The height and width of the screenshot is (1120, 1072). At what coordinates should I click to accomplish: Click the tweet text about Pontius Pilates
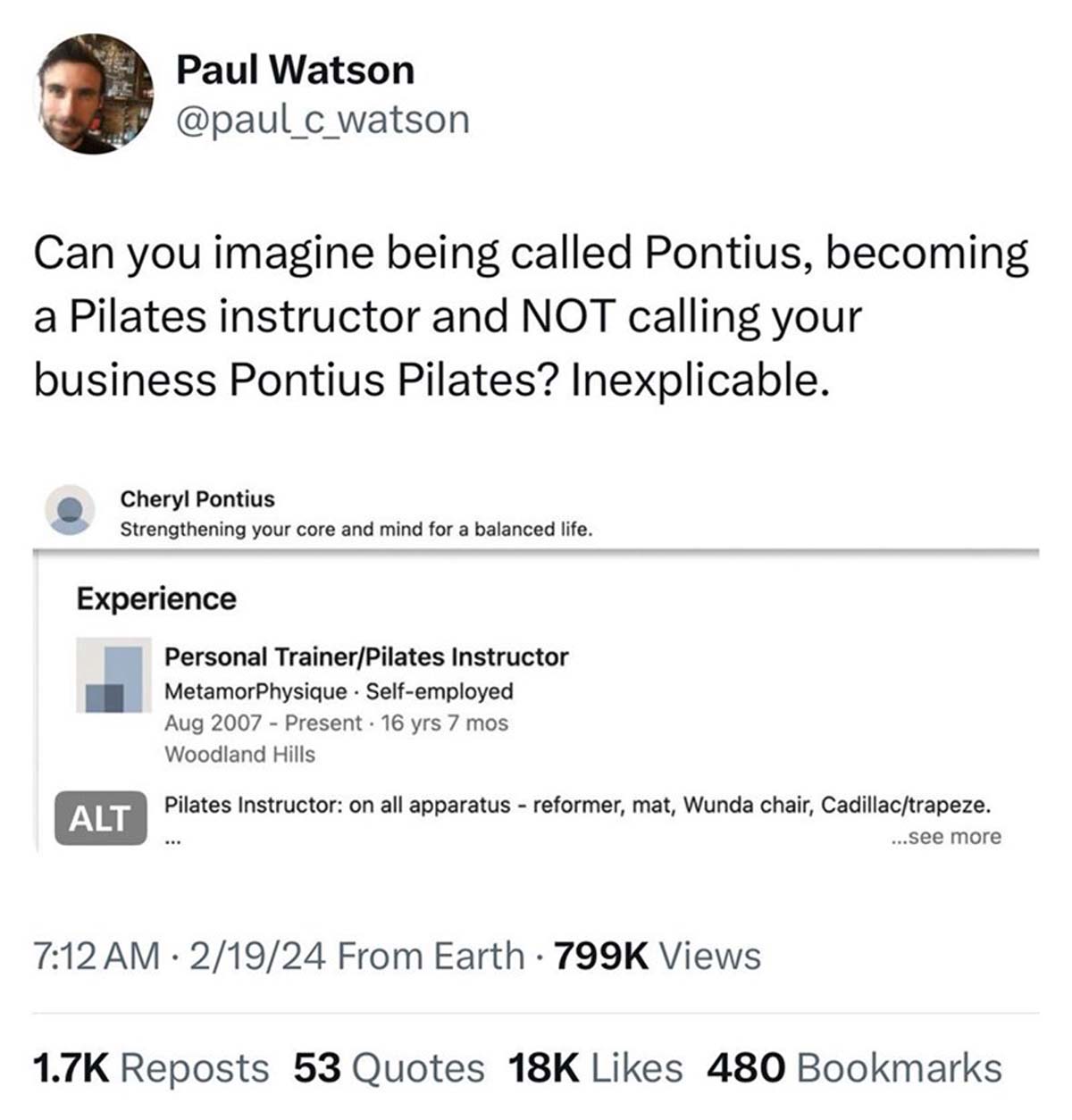click(x=531, y=316)
